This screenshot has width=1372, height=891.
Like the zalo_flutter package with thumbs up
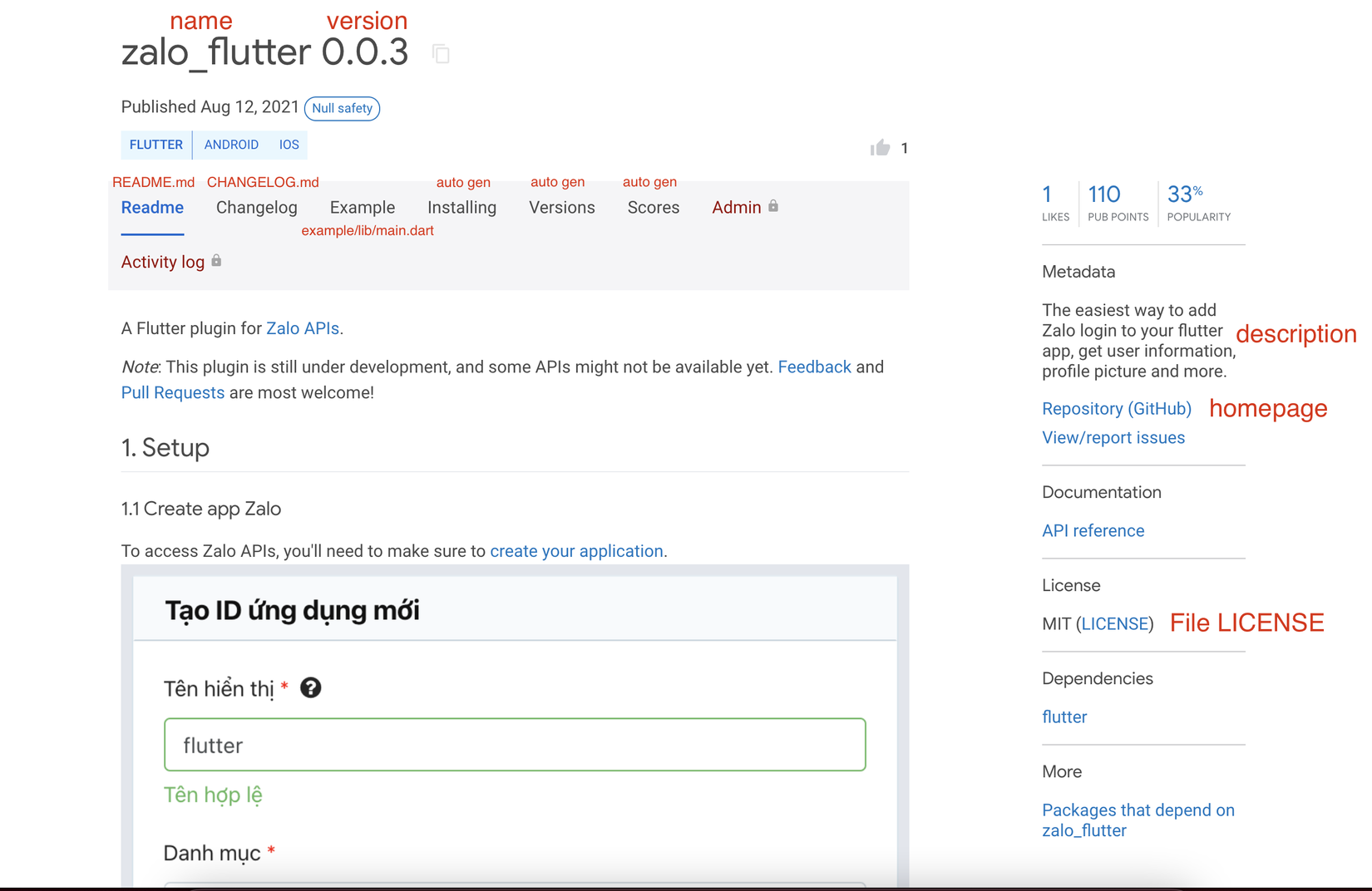[x=880, y=147]
